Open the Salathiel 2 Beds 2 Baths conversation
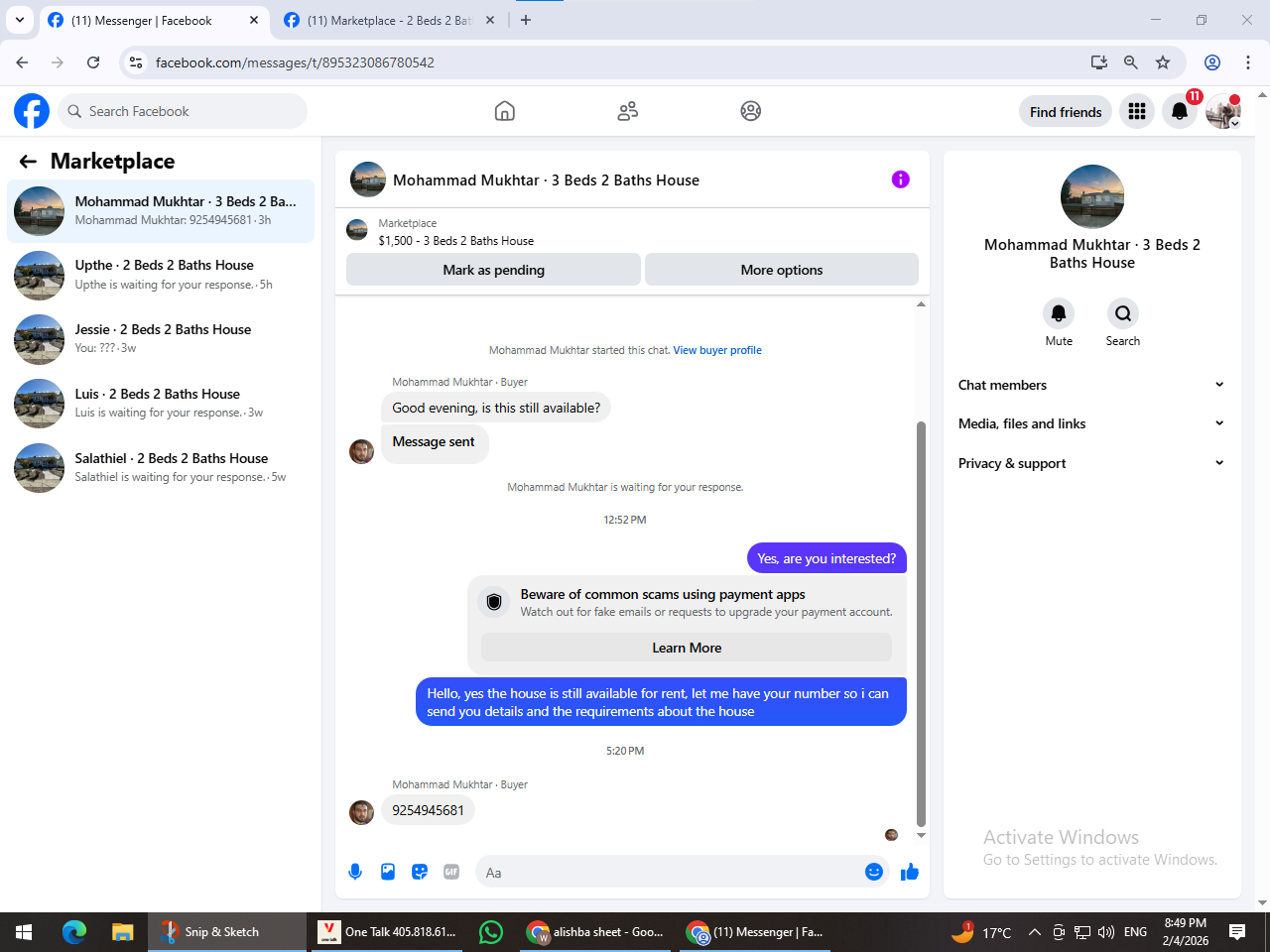Image resolution: width=1270 pixels, height=952 pixels. pyautogui.click(x=161, y=468)
